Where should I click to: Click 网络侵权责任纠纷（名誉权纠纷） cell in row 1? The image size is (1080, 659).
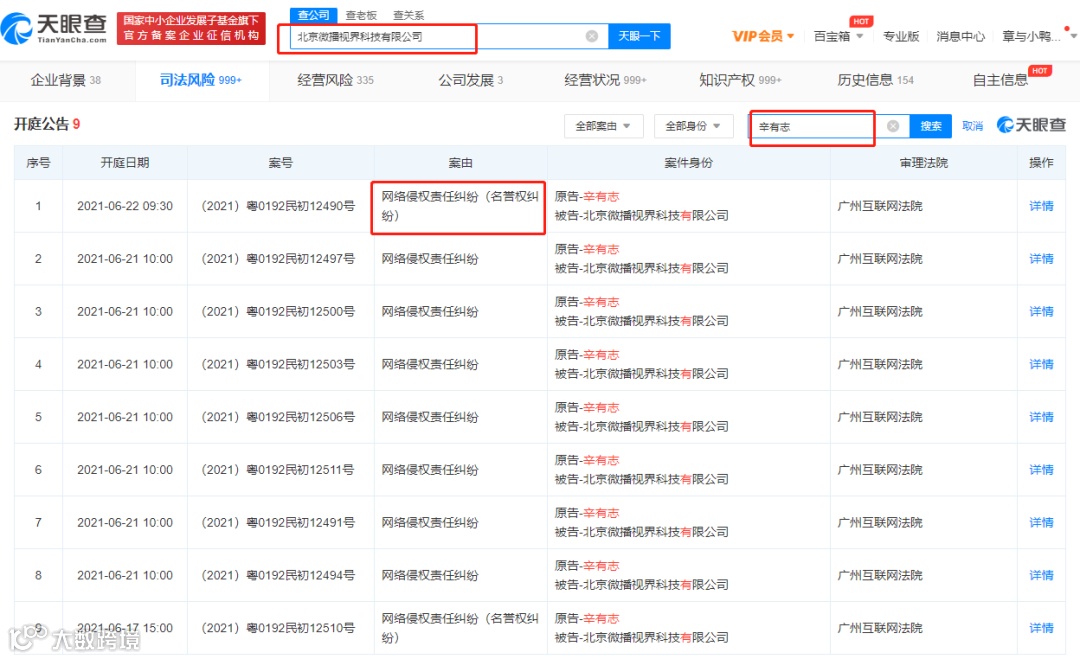pyautogui.click(x=459, y=206)
